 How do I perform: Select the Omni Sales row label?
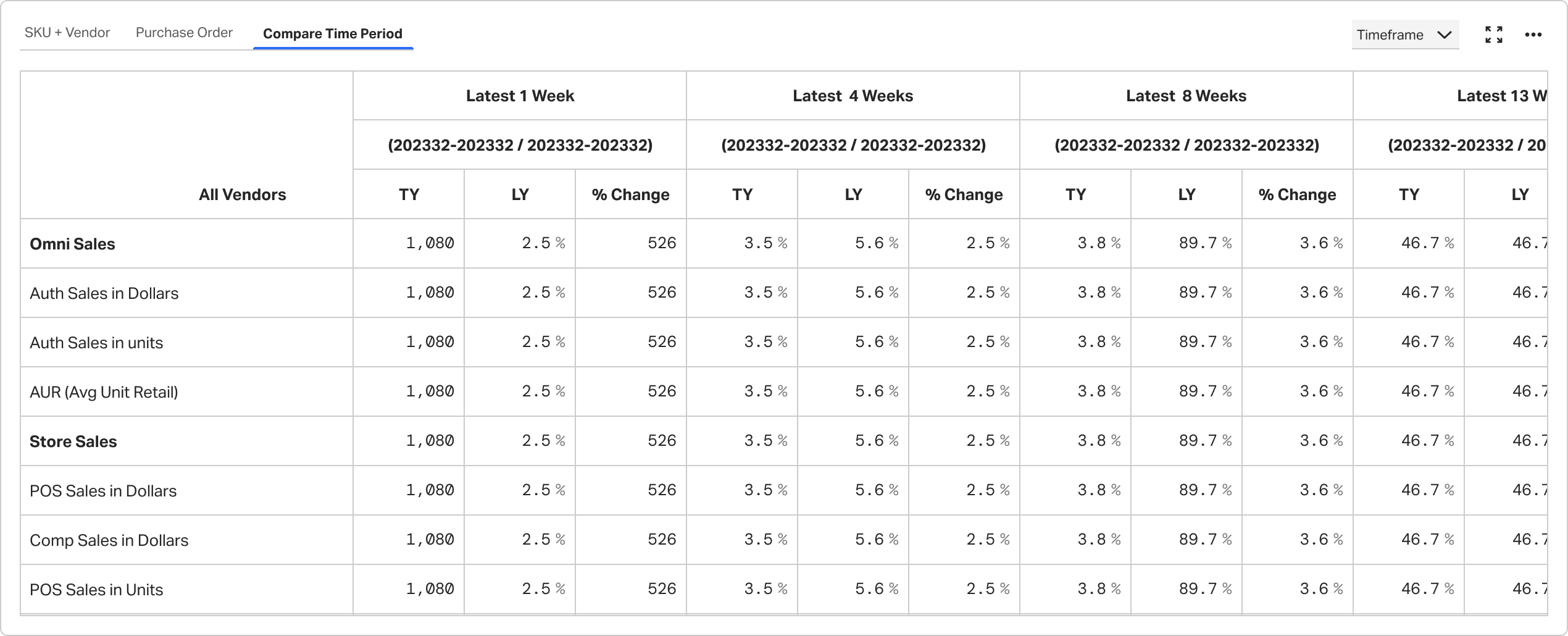[72, 244]
